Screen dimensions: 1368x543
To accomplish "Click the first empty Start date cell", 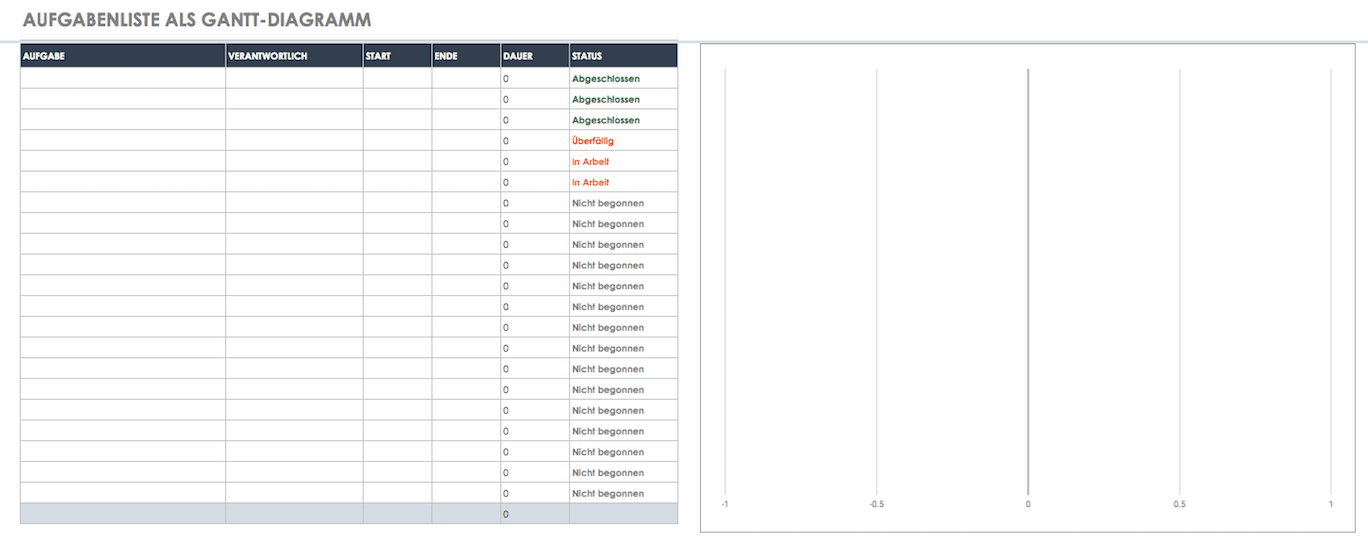I will click(397, 78).
